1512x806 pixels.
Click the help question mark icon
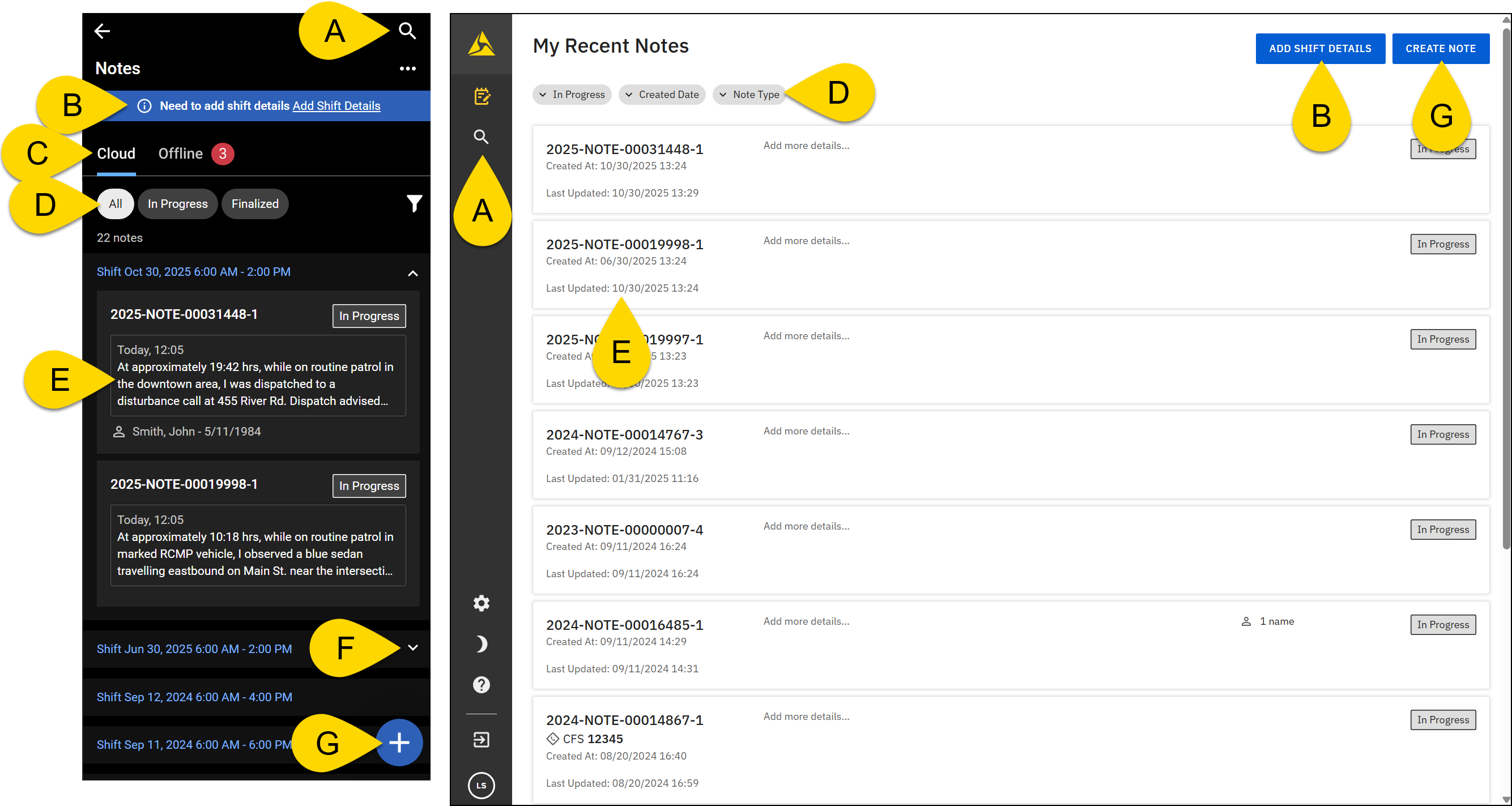(482, 684)
